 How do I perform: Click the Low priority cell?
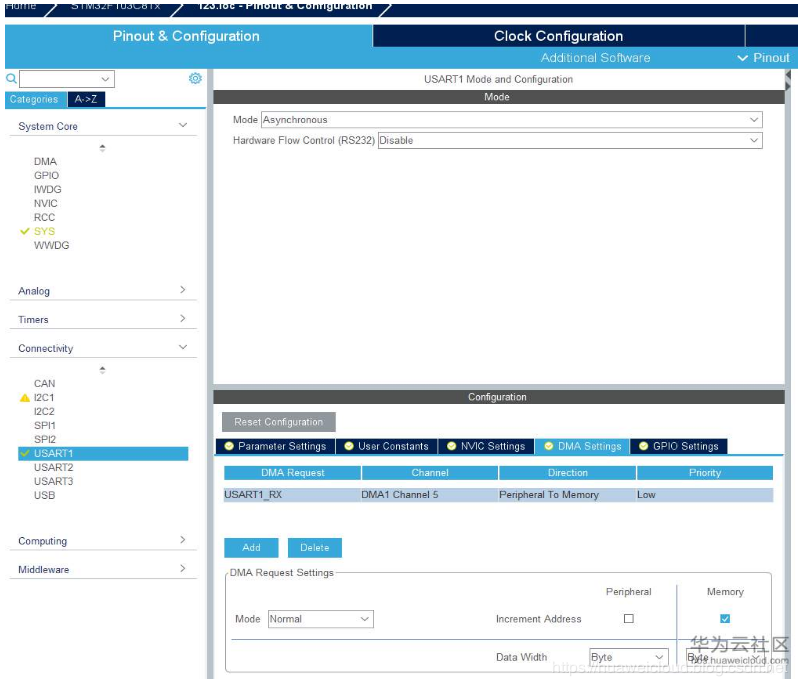pos(705,495)
